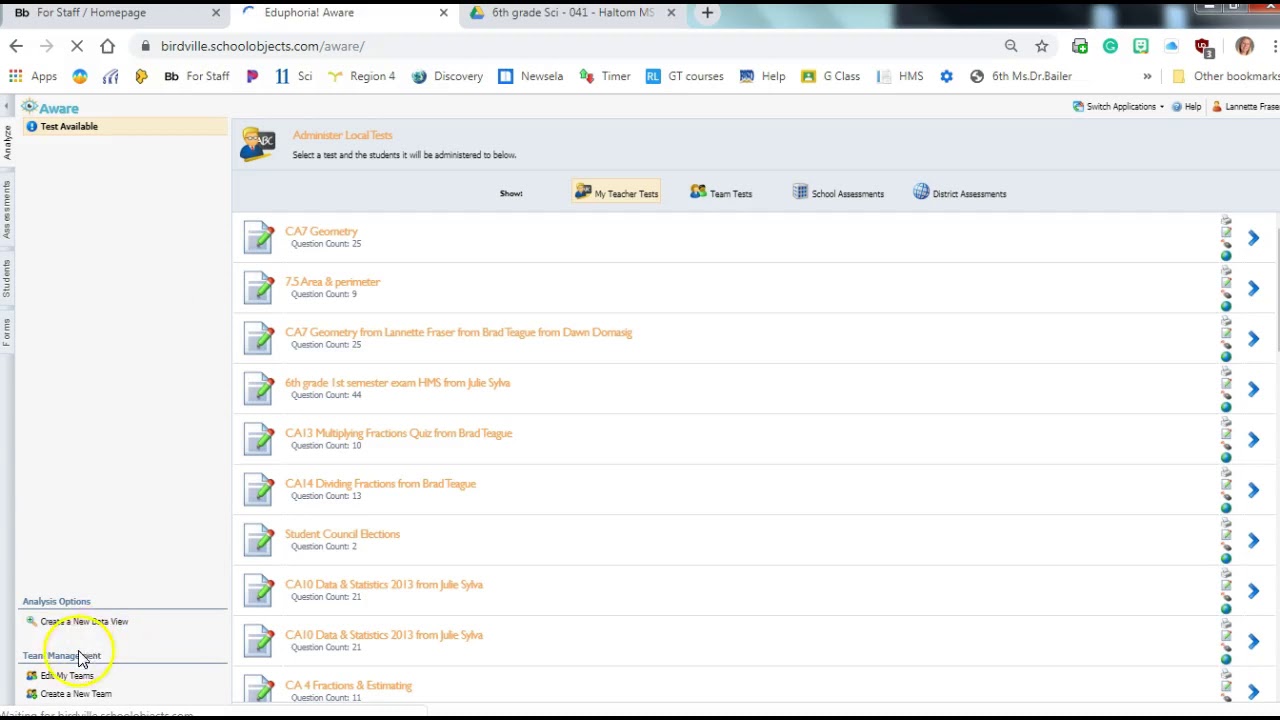
Task: Open the uBlock shield extension
Action: coord(1203,47)
